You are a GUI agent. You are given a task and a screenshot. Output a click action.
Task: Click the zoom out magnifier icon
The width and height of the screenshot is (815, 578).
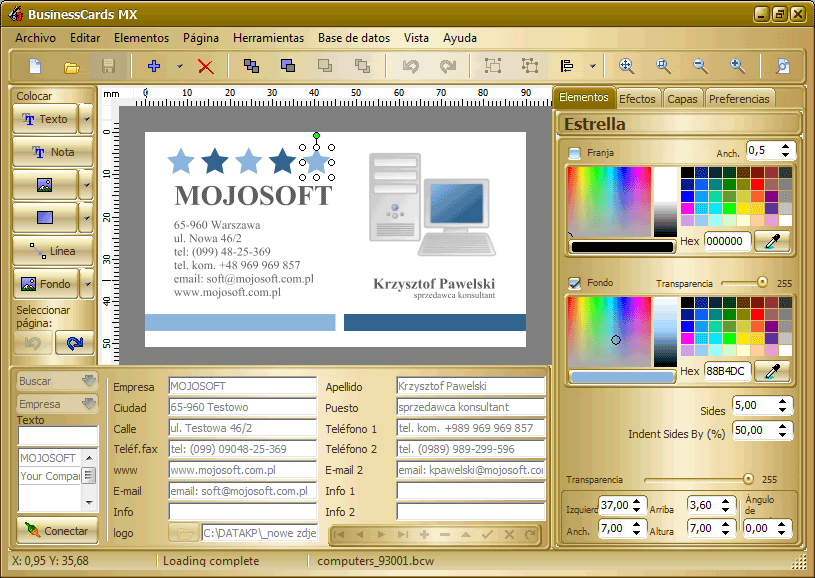tap(700, 66)
